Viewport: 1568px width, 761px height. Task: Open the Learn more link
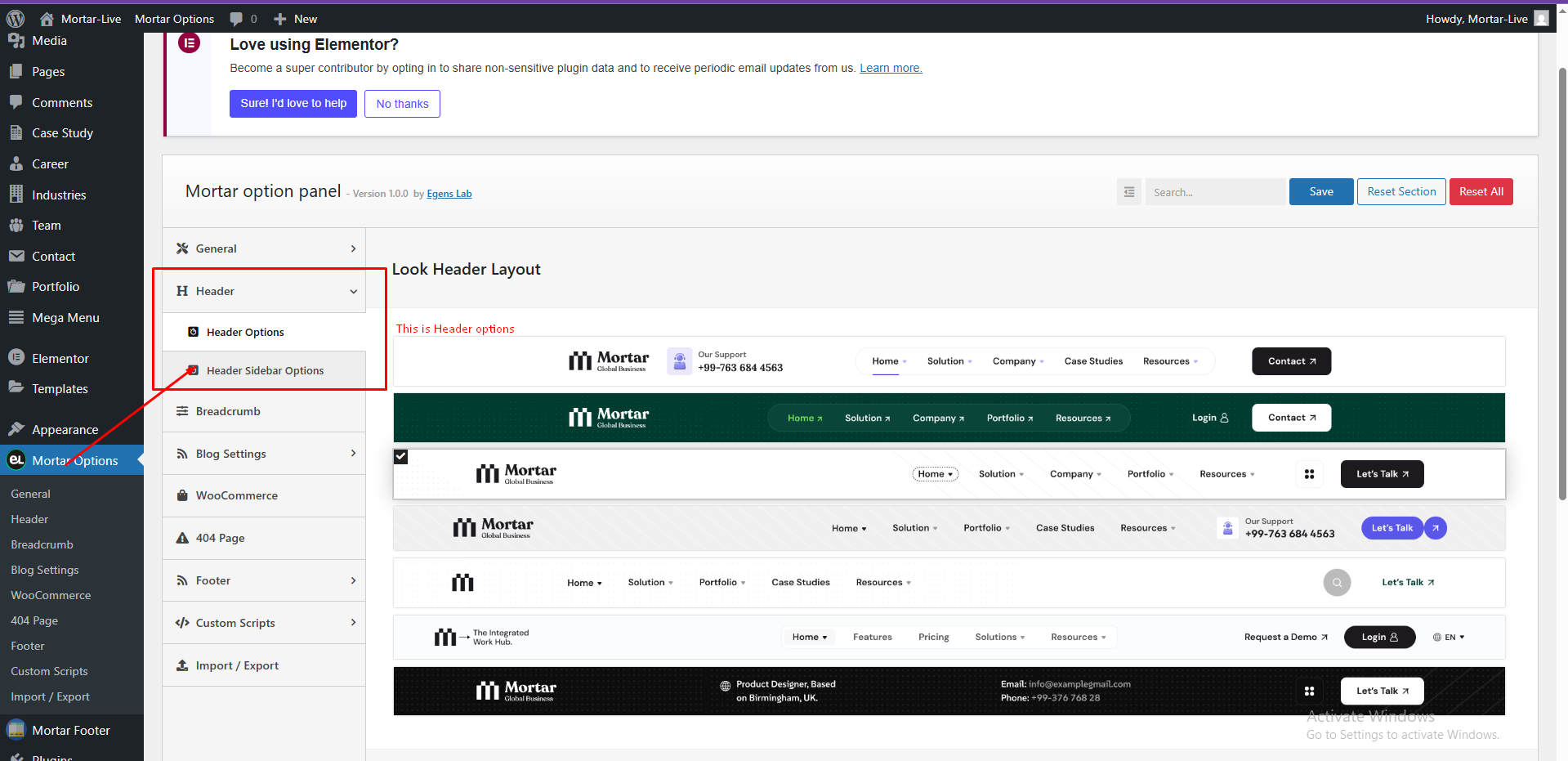891,68
